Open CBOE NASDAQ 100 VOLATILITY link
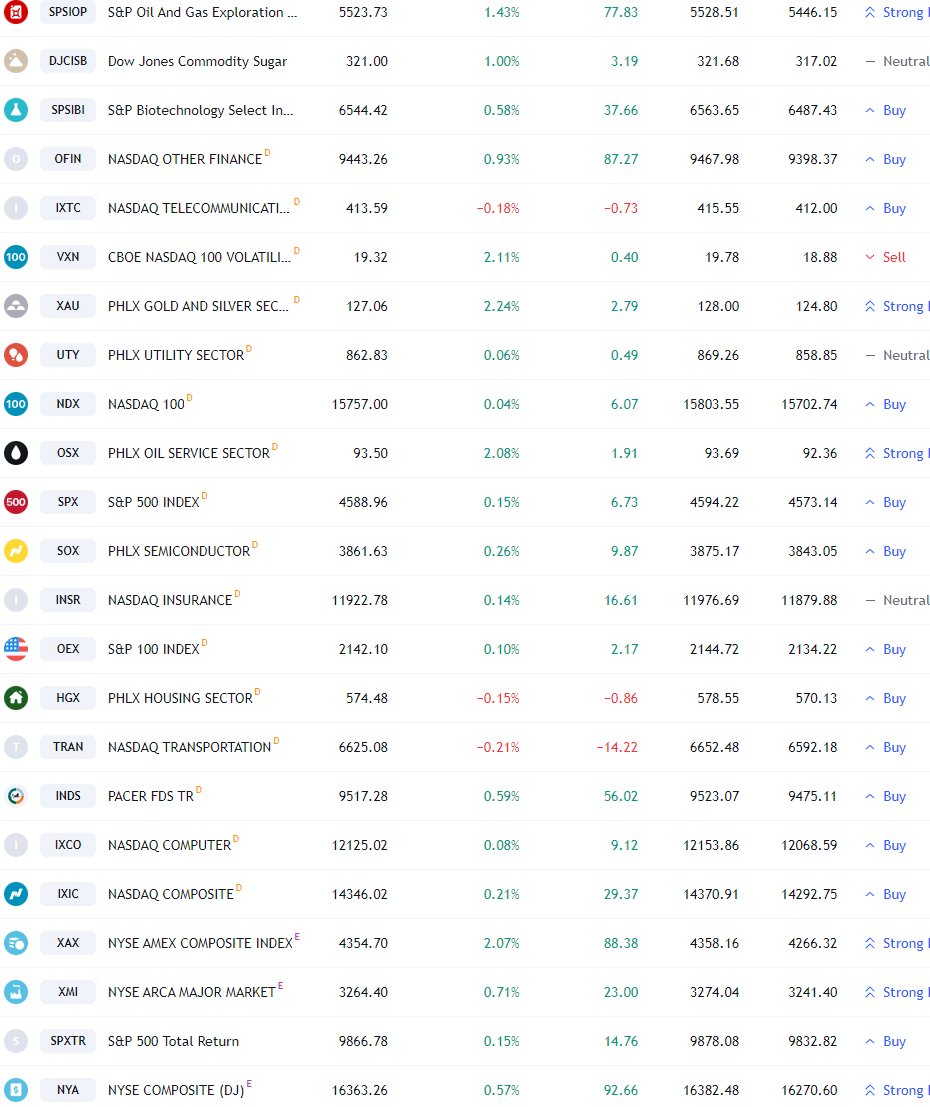 click(199, 258)
